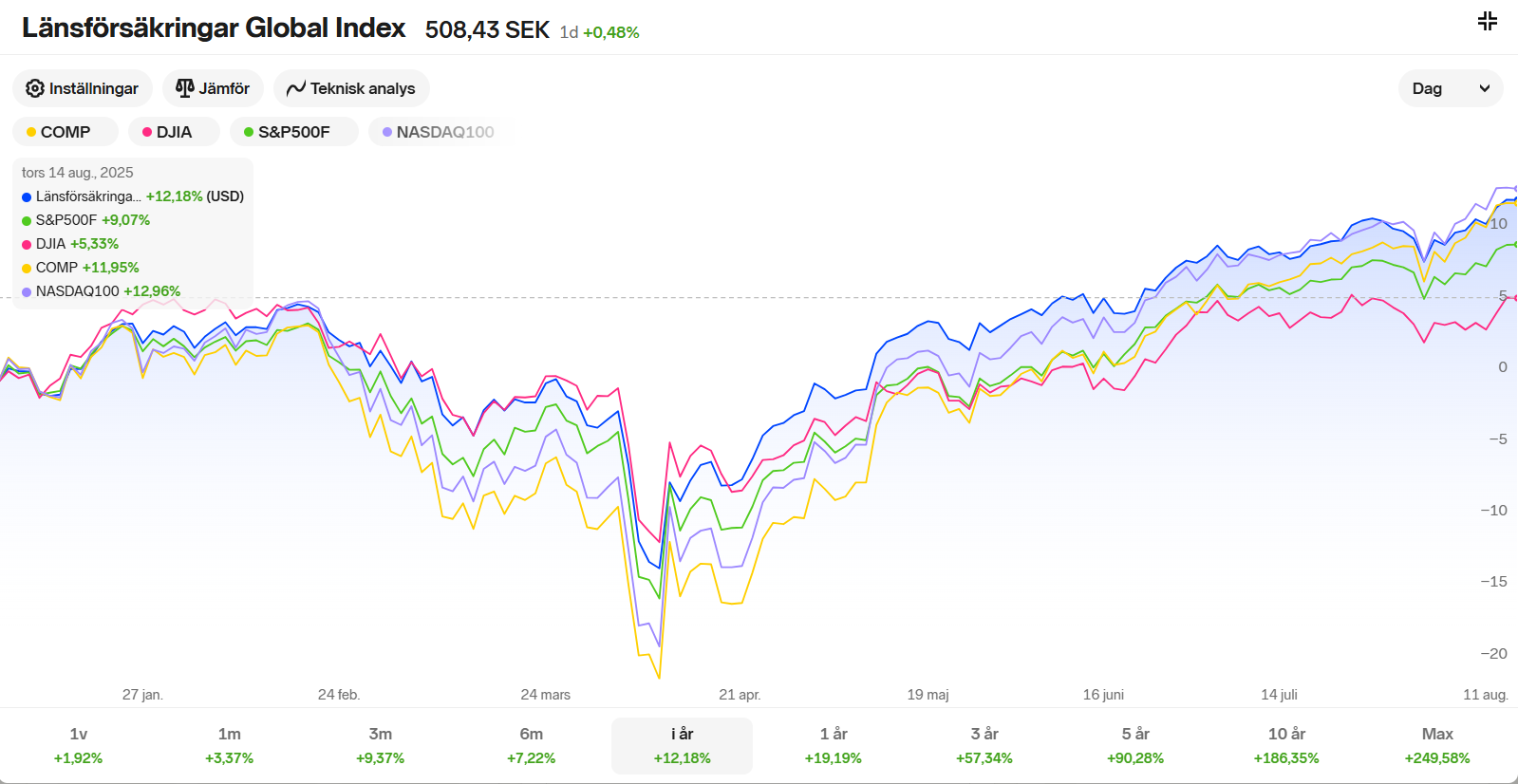
Task: Click the 21 apr. date label on the axis
Action: coord(740,695)
